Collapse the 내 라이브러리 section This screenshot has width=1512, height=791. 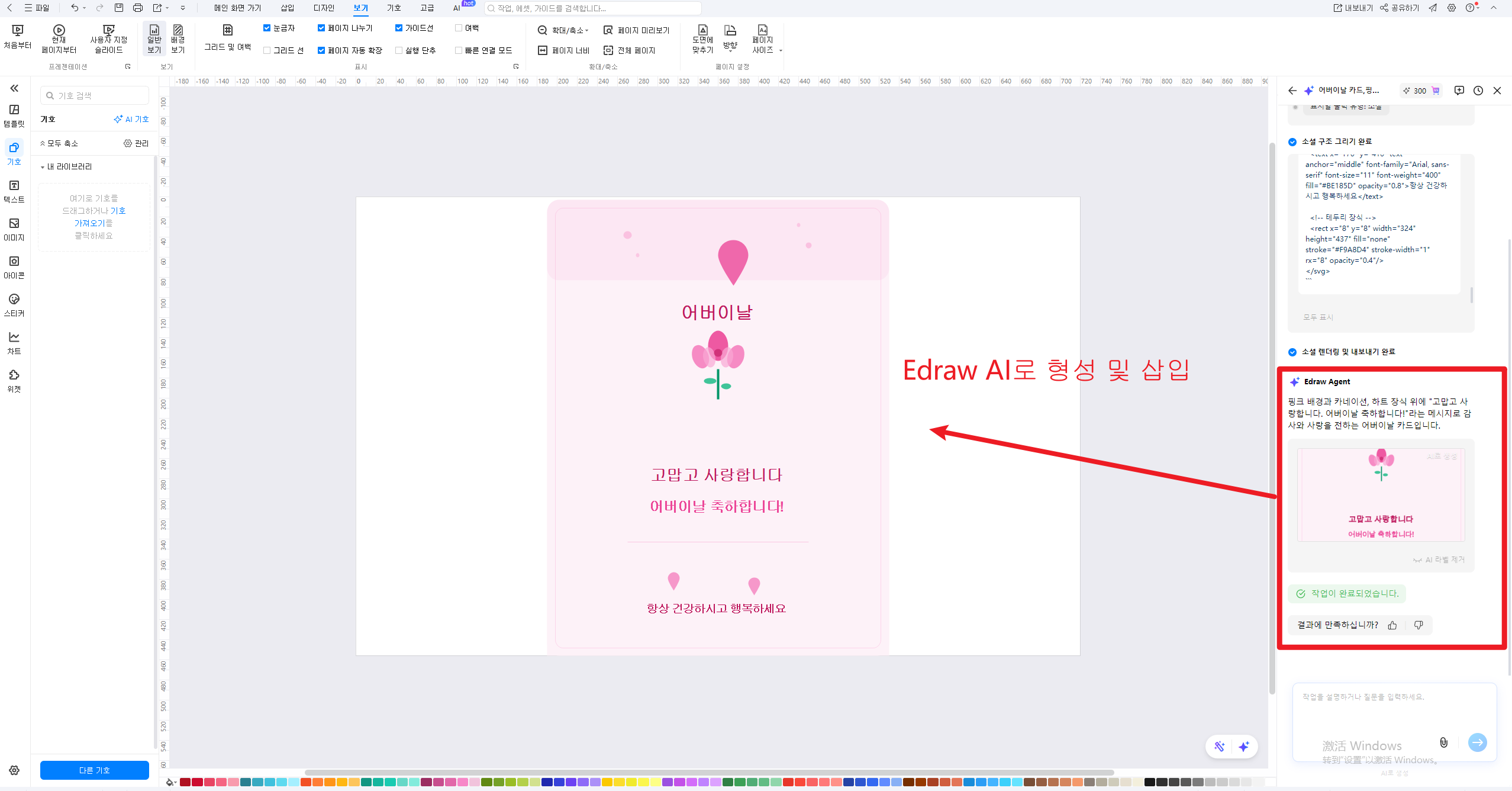coord(43,166)
